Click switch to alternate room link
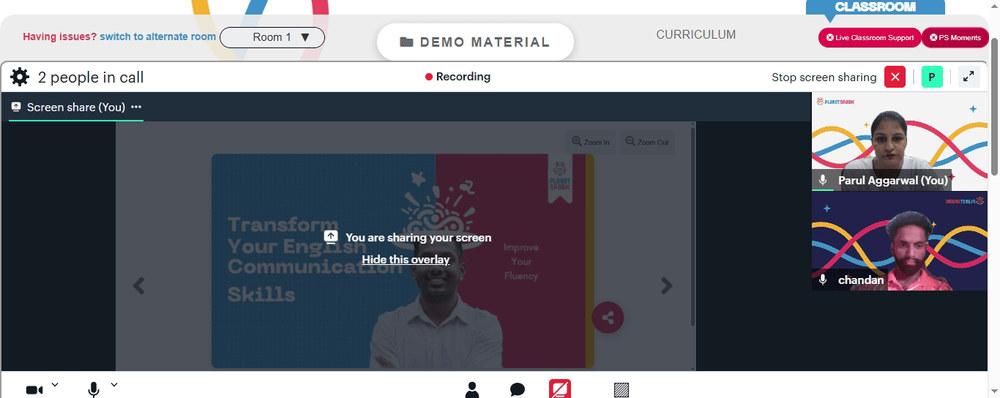The width and height of the screenshot is (1000, 398). [x=158, y=37]
